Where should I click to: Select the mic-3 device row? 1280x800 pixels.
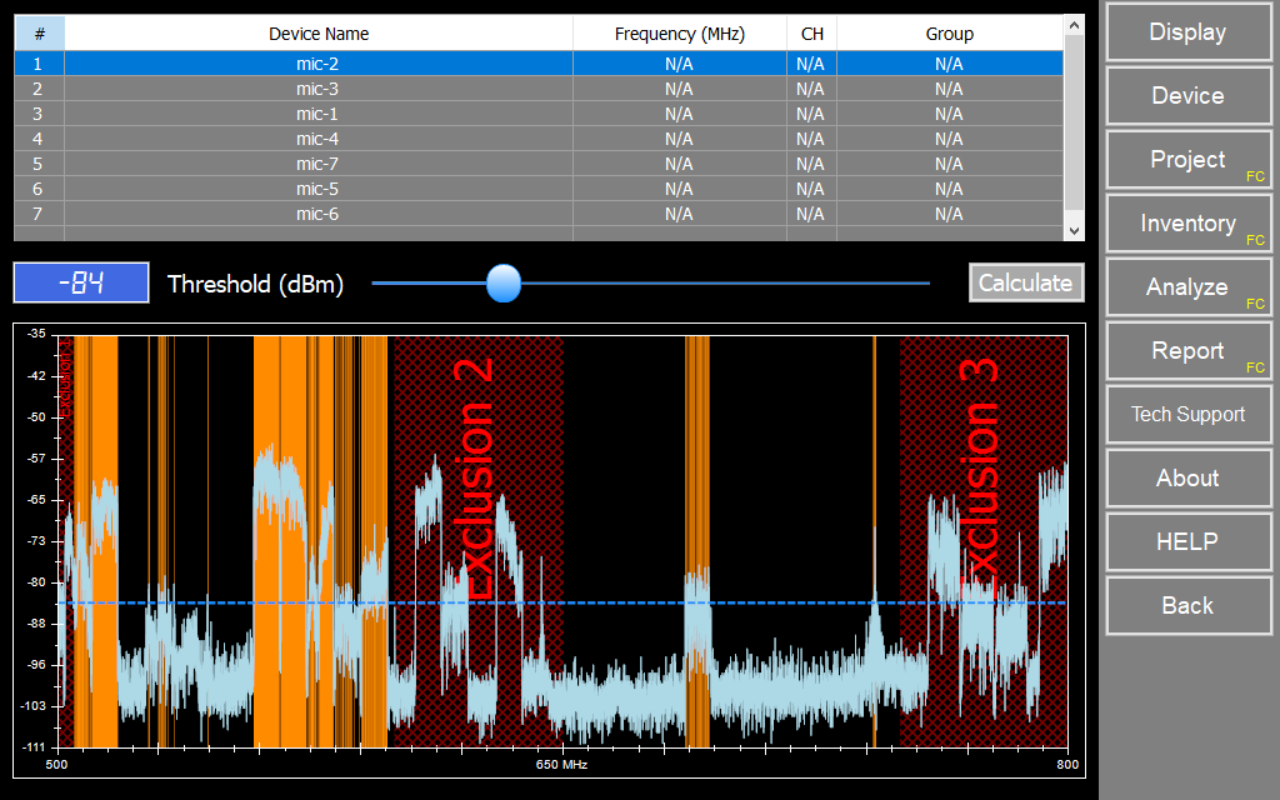pyautogui.click(x=539, y=89)
